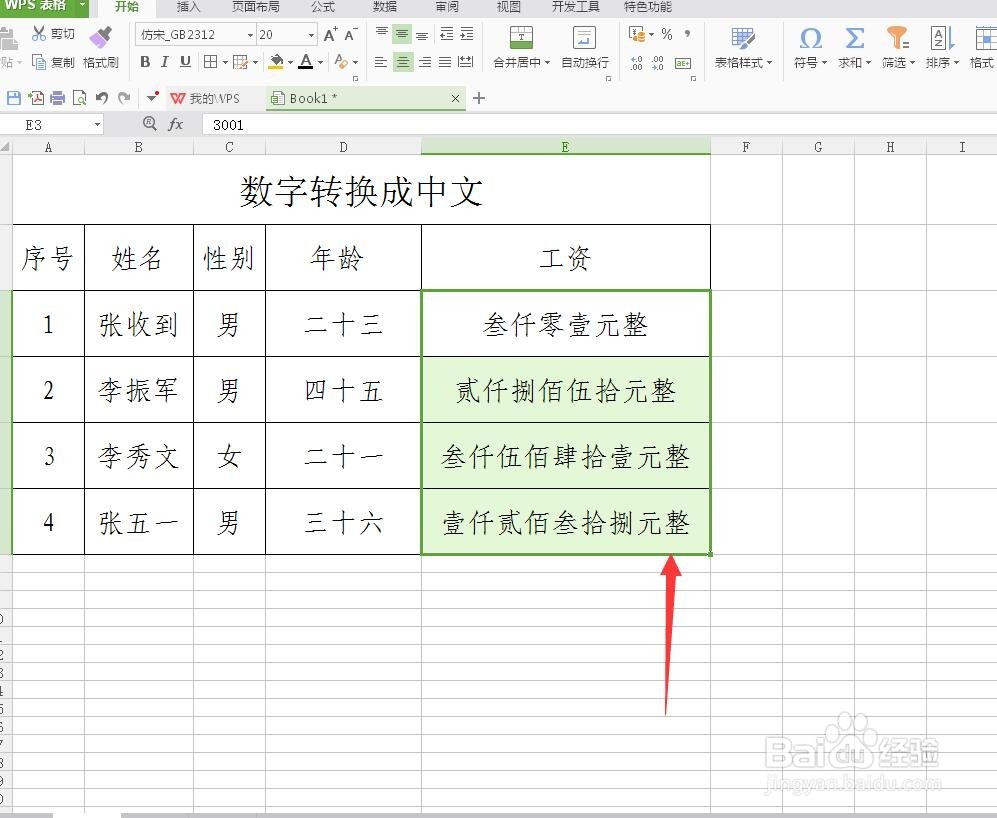Click the save icon in quick access toolbar
997x818 pixels.
(13, 97)
